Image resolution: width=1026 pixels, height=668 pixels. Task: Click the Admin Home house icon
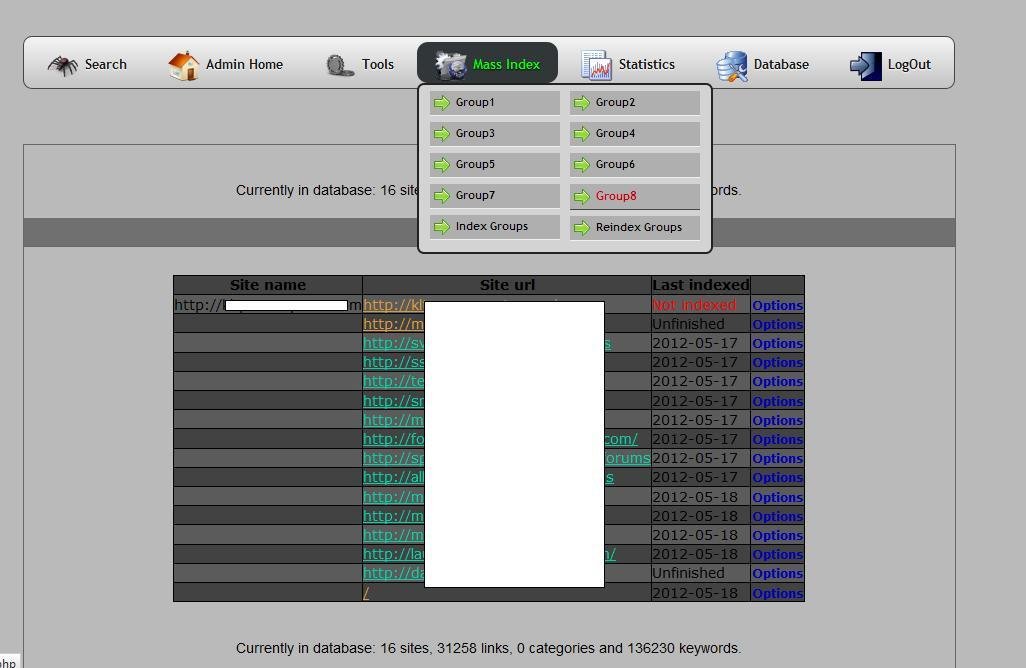[x=184, y=63]
